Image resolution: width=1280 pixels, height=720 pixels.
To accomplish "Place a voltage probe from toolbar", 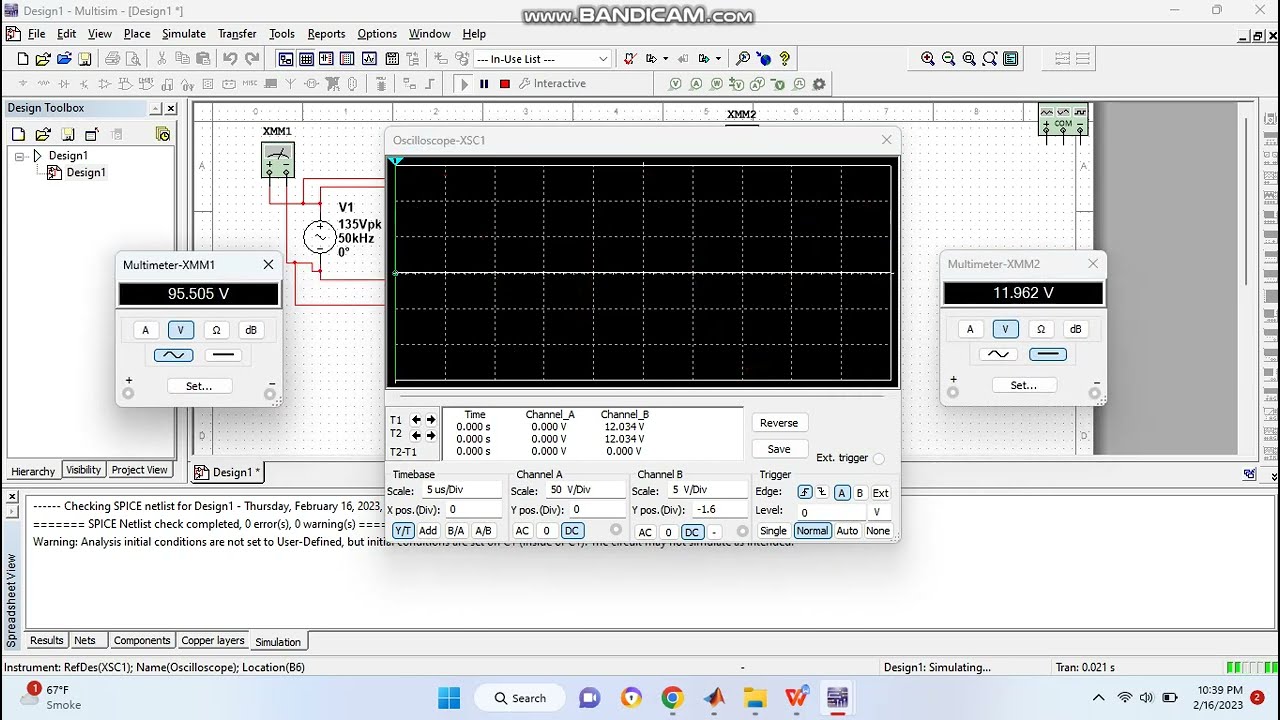I will (x=677, y=84).
